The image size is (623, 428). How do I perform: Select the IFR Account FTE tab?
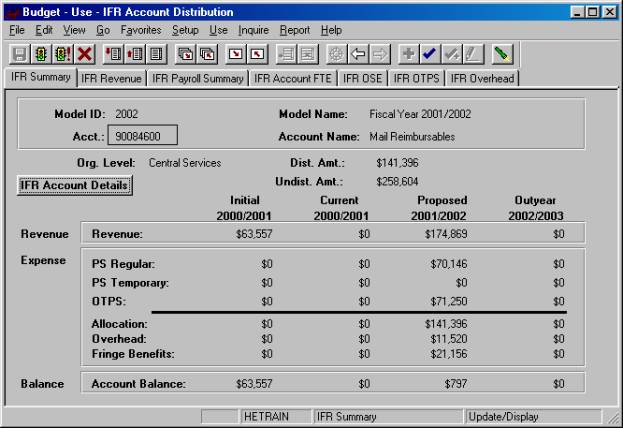pos(293,77)
